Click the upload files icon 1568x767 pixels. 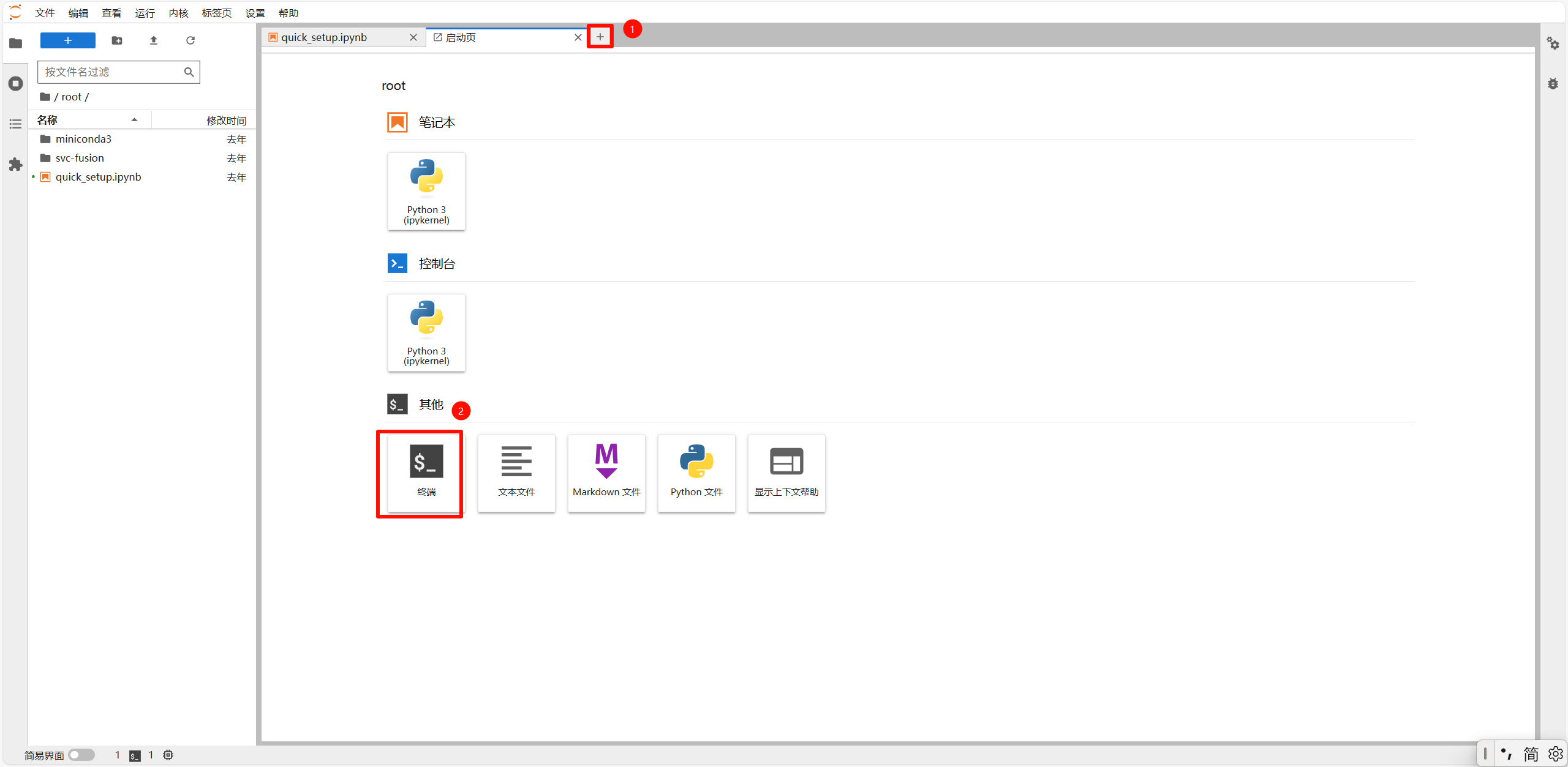click(x=154, y=40)
